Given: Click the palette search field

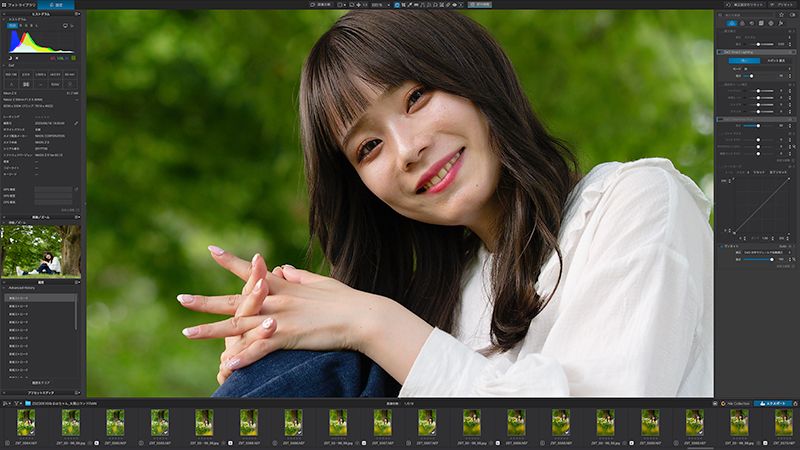Looking at the screenshot, I should click(x=746, y=15).
